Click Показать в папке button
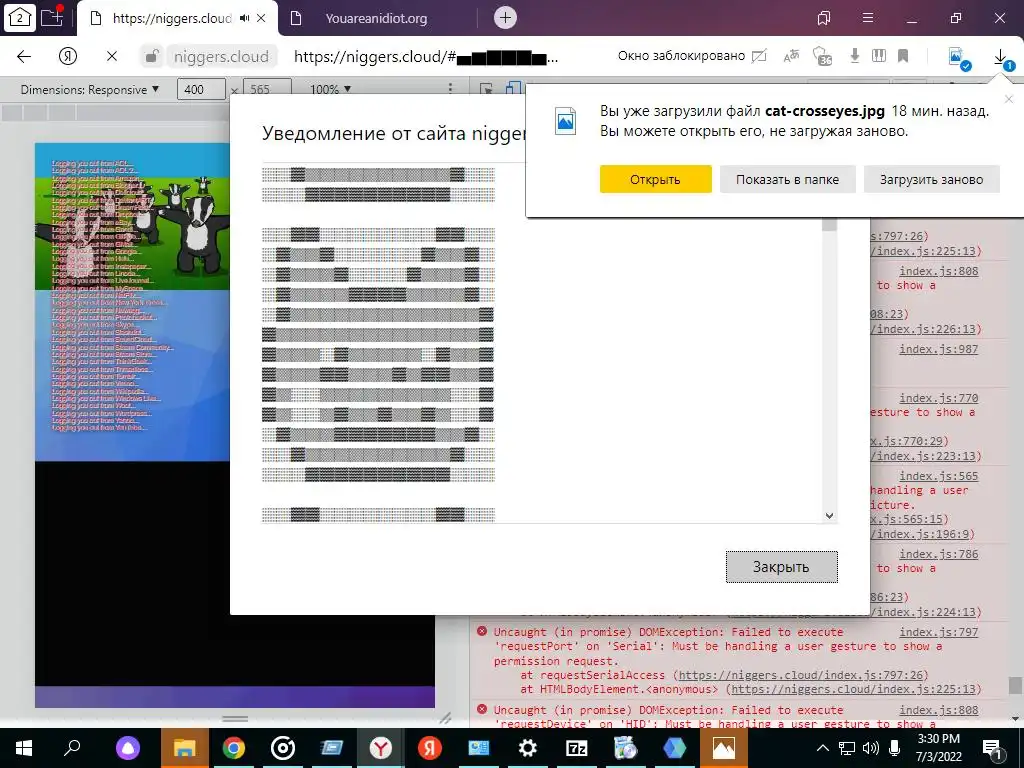 coord(788,180)
